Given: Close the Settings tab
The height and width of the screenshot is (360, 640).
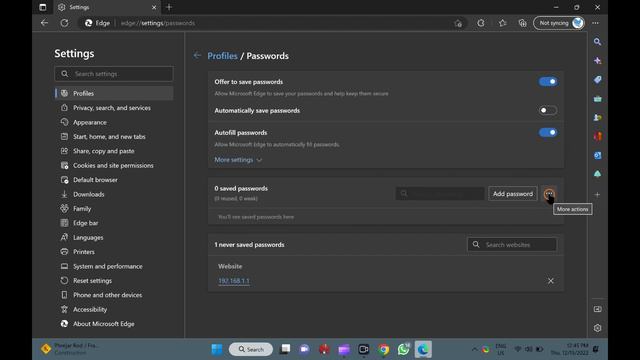Looking at the screenshot, I should click(154, 7).
